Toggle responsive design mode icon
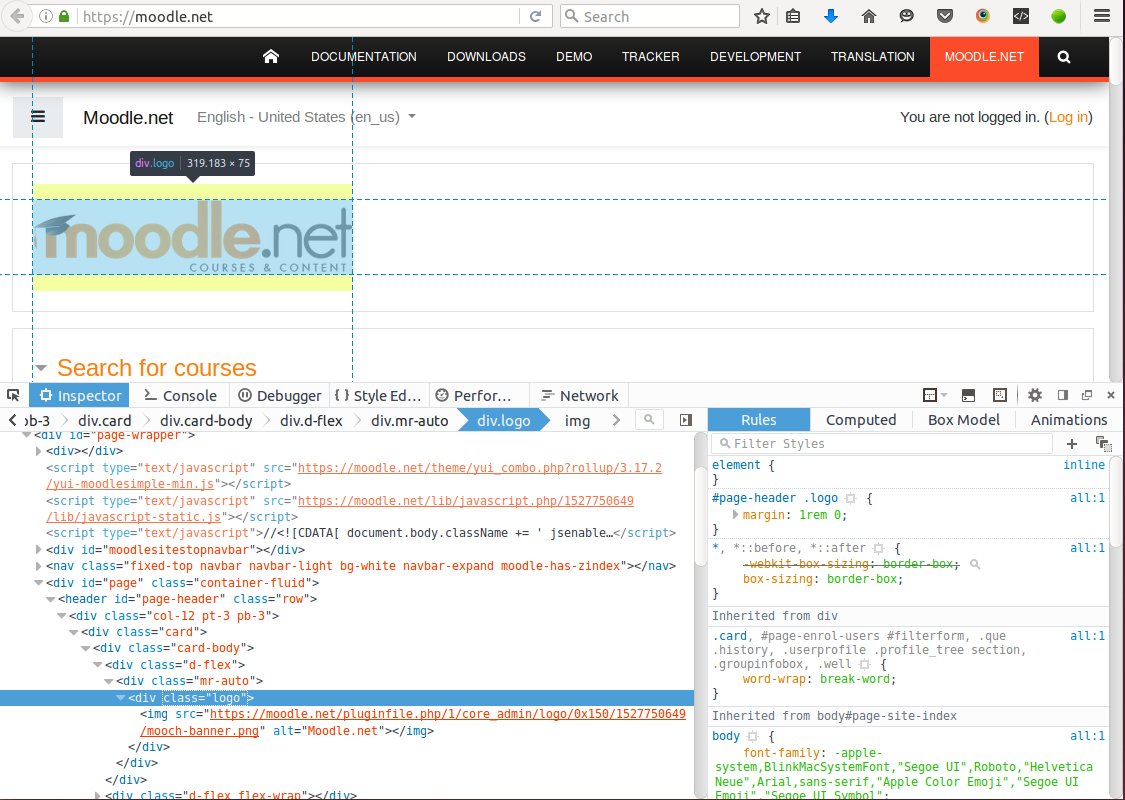 click(999, 395)
